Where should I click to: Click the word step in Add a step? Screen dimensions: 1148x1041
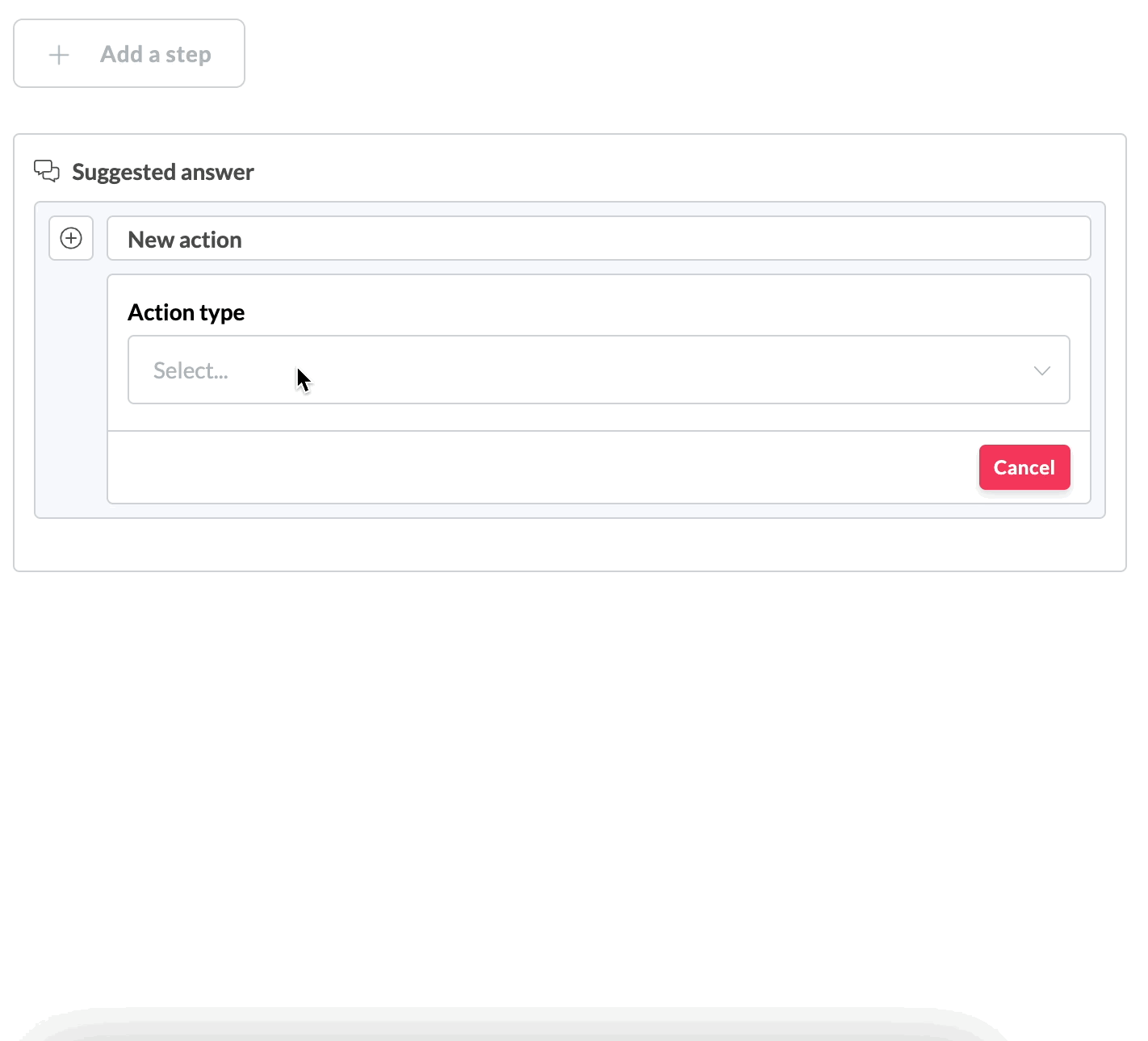click(x=188, y=55)
